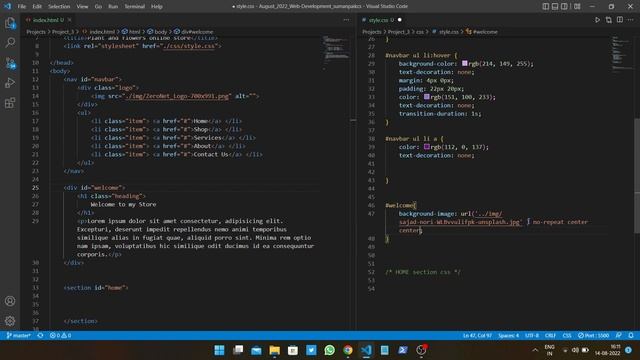The height and width of the screenshot is (360, 640).
Task: Open the Mail app from taskbar
Action: (256, 350)
